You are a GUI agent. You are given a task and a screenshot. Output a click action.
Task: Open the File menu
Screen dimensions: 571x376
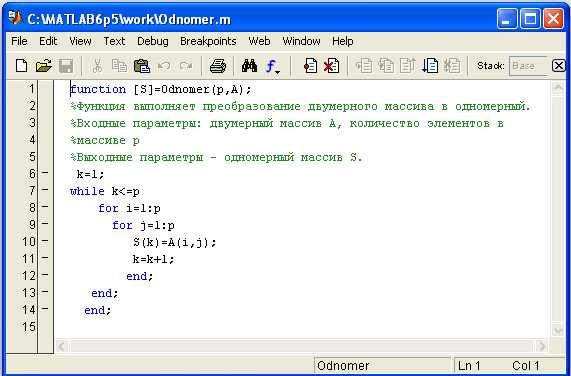19,41
